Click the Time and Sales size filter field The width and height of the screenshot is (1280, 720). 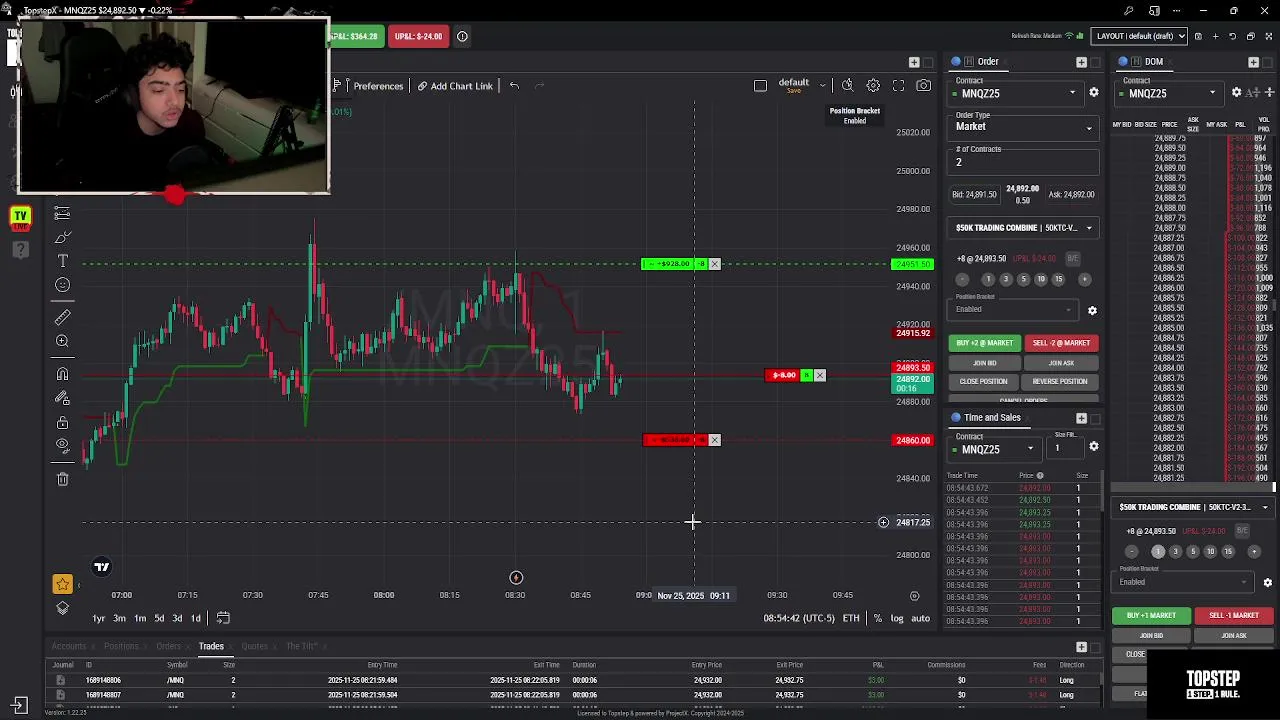click(1064, 448)
